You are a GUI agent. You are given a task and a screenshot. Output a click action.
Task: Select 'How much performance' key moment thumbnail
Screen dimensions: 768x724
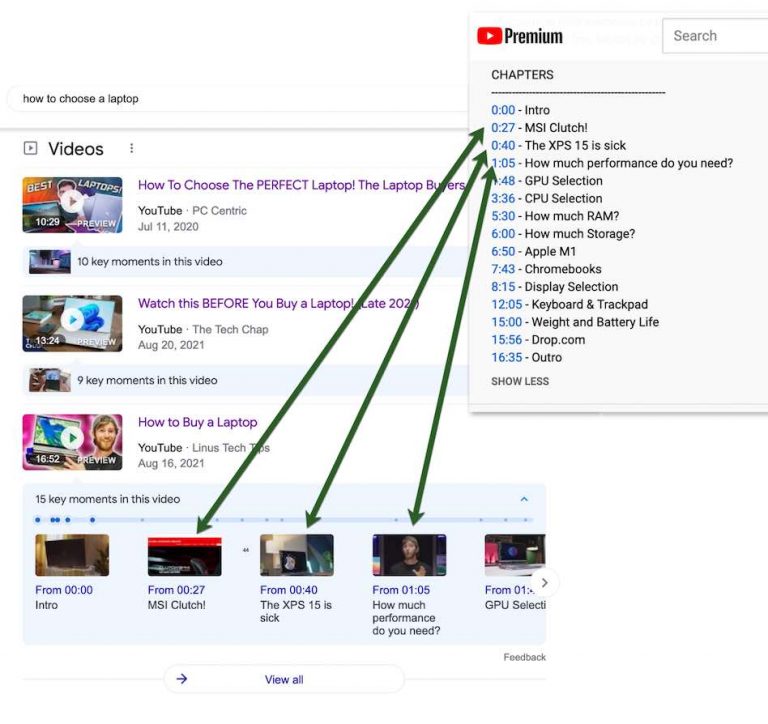409,555
